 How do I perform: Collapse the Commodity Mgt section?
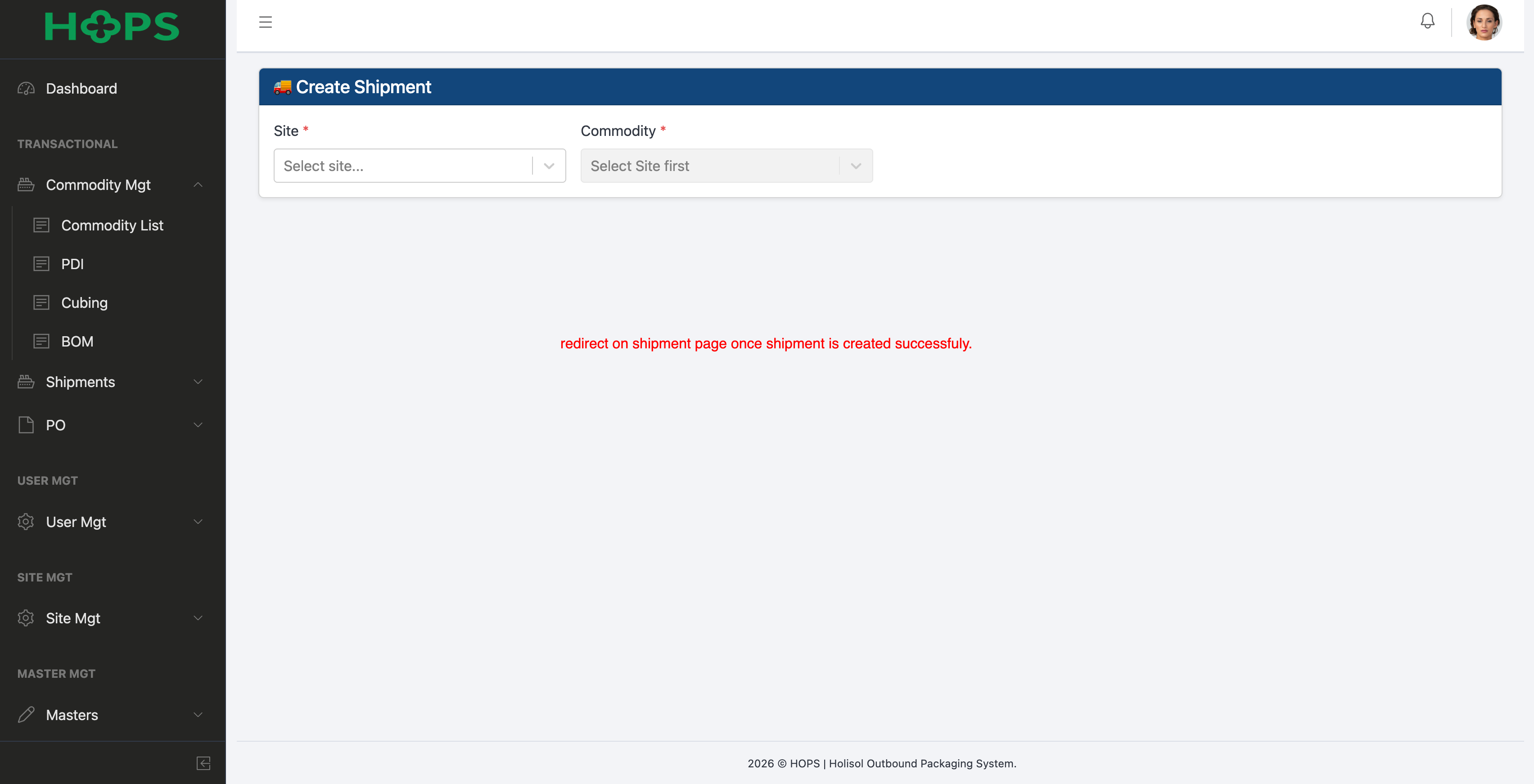pos(199,185)
